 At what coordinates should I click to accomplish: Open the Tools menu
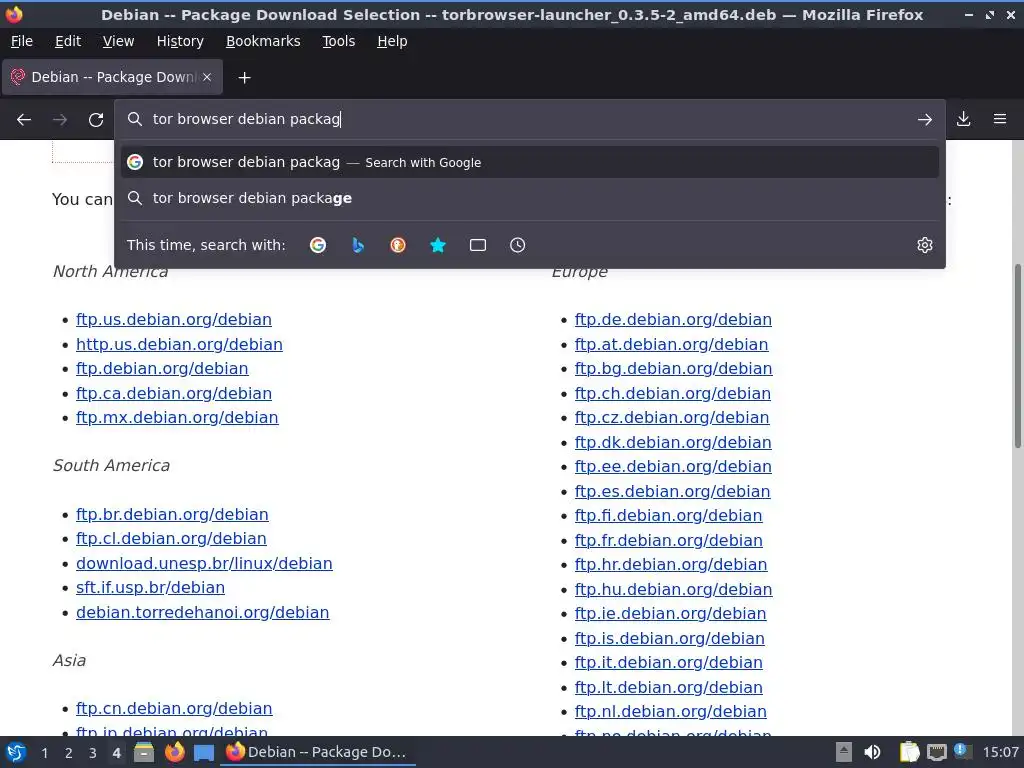pyautogui.click(x=338, y=41)
